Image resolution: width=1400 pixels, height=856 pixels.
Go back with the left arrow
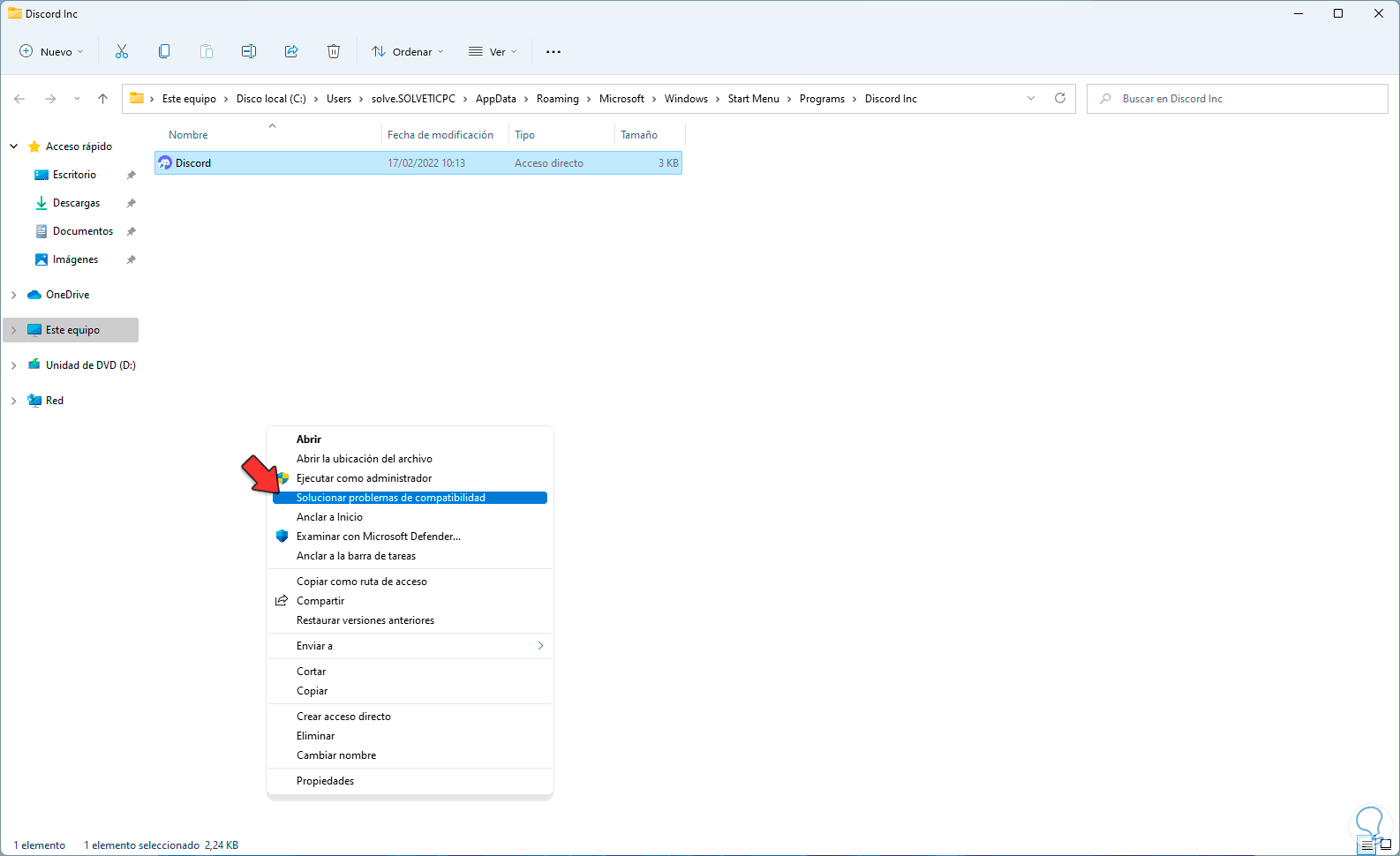(x=19, y=99)
